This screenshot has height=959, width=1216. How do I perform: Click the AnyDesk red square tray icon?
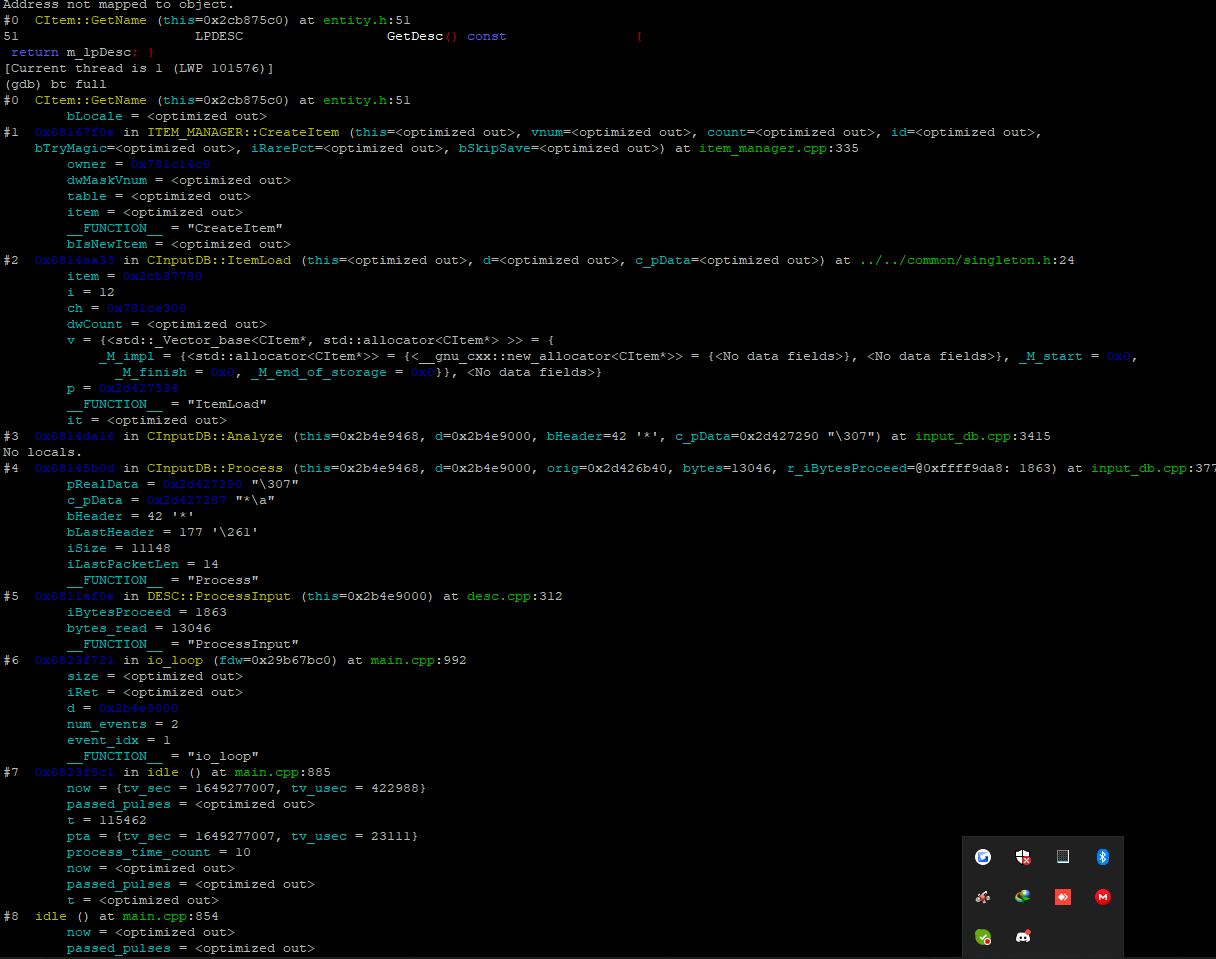pos(1063,897)
